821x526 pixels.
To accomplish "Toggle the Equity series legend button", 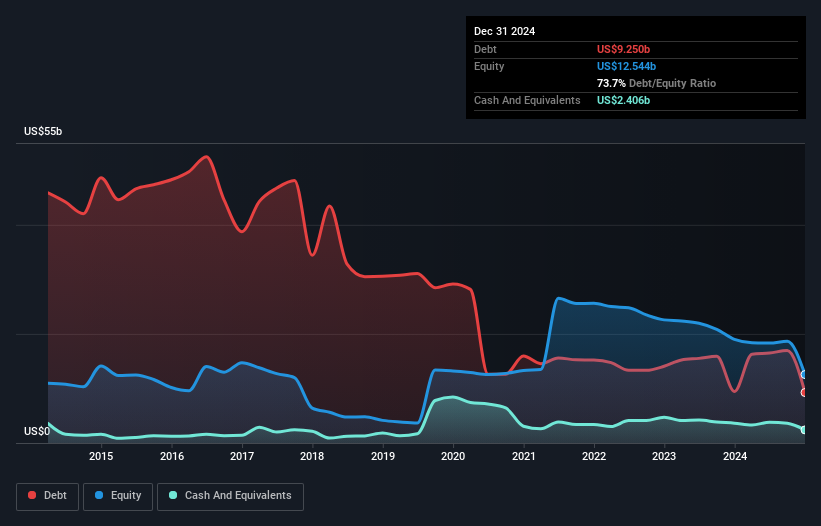I will tap(118, 496).
